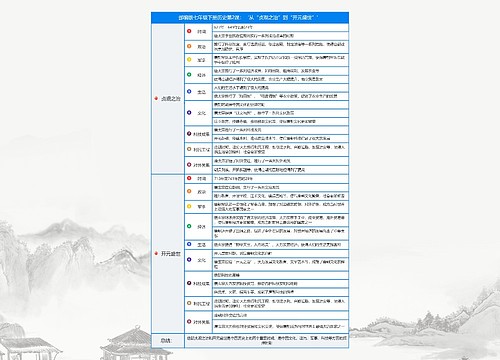Click the summary text in the 总结 row
Image resolution: width=500 pixels, height=360 pixels.
[266, 340]
